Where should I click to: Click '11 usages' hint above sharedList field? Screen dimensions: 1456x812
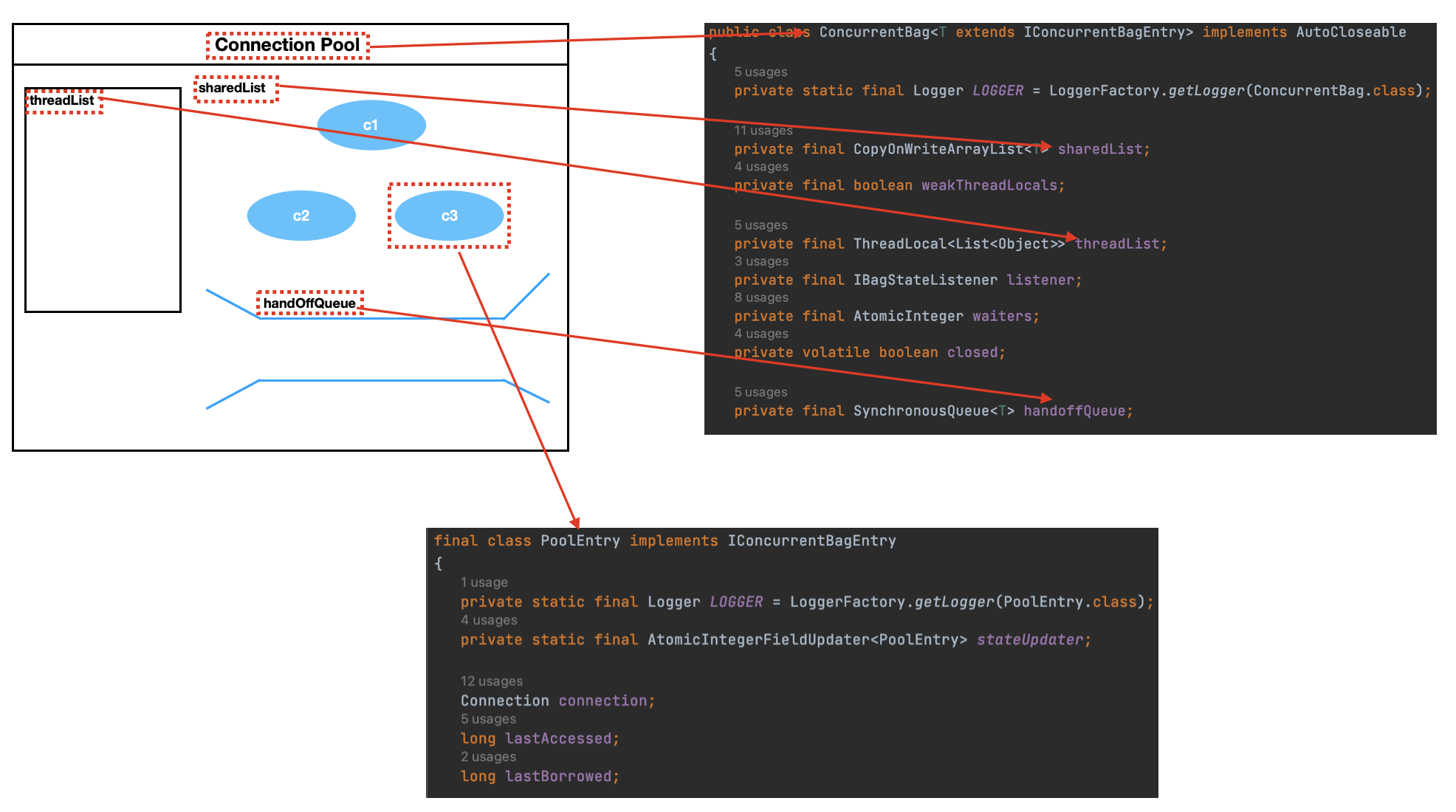pos(763,131)
